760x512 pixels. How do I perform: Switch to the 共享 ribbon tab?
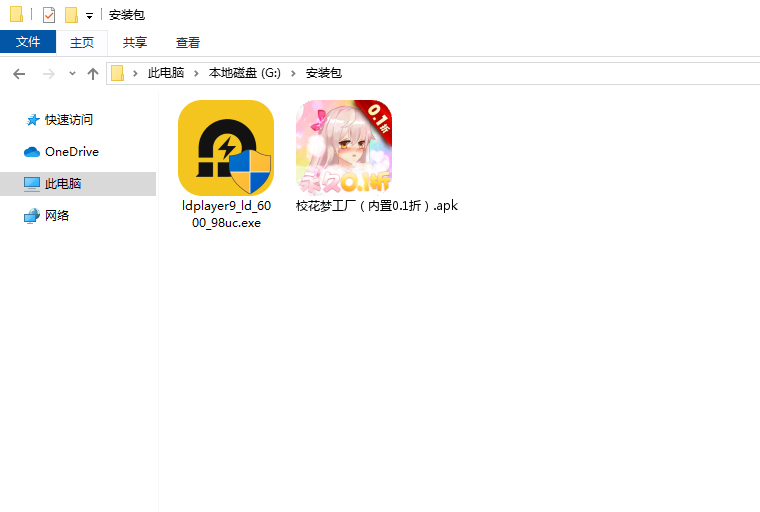(x=135, y=42)
